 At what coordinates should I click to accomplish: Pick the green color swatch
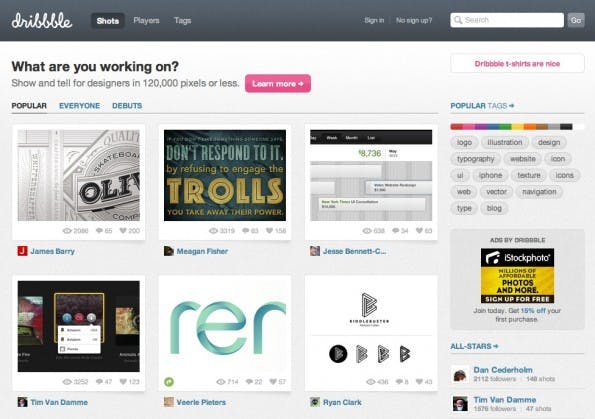505,127
